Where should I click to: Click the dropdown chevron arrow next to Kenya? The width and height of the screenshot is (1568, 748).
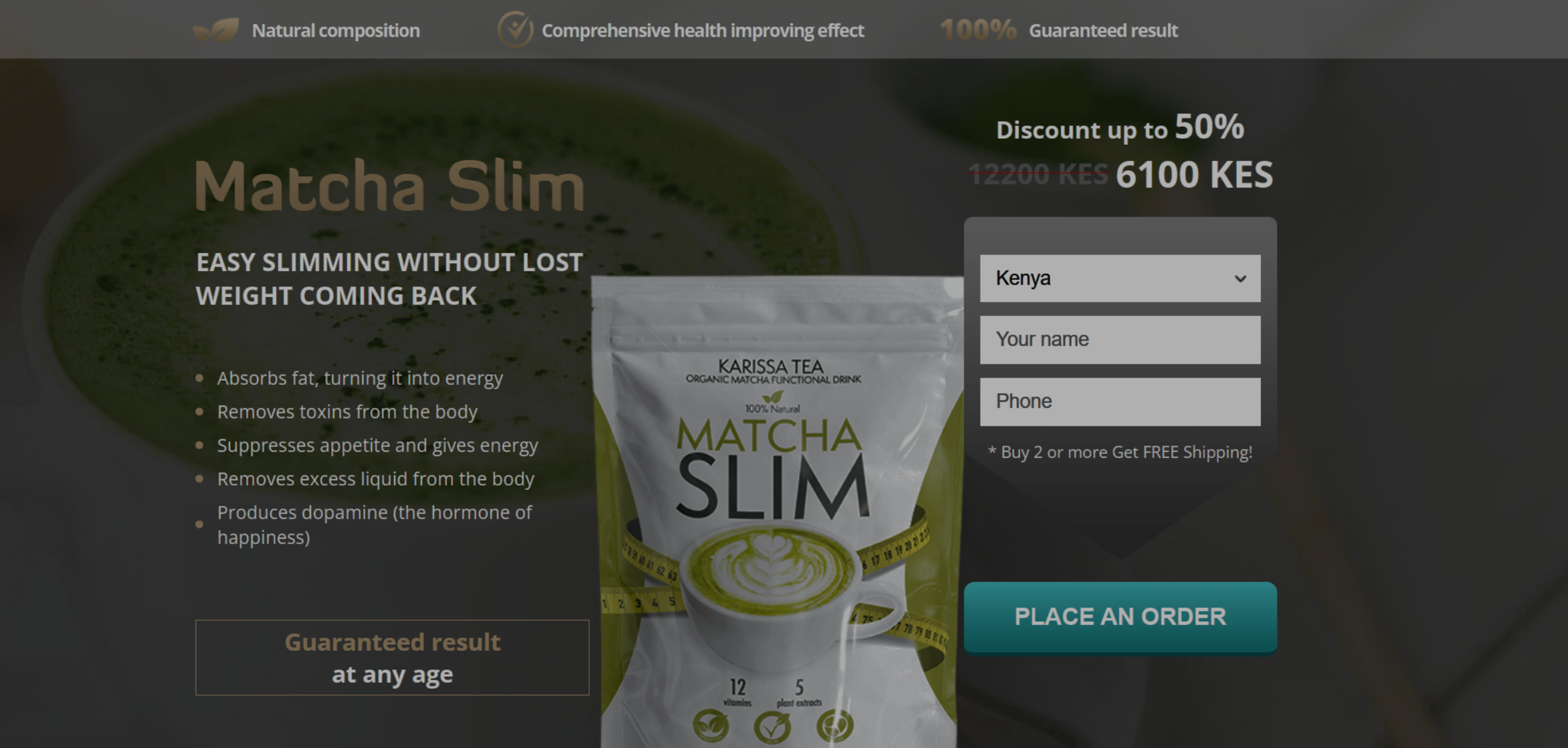[1240, 279]
